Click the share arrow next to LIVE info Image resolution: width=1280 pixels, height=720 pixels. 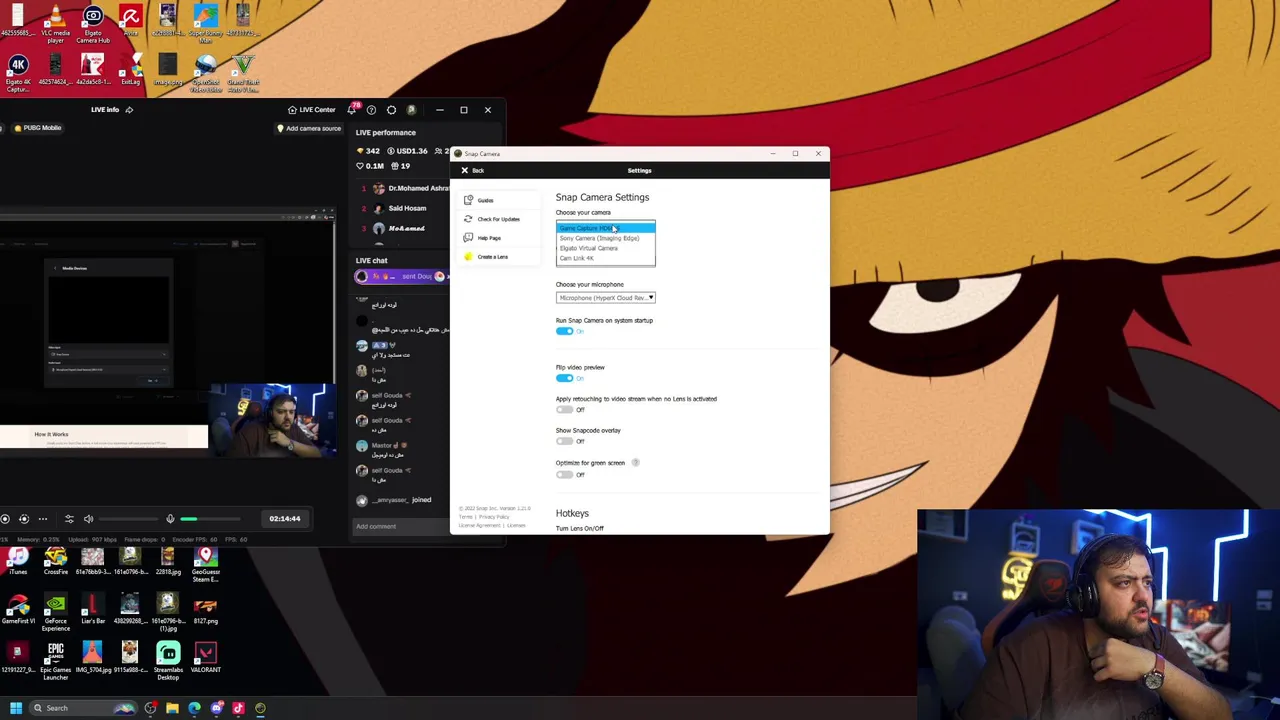[x=129, y=110]
